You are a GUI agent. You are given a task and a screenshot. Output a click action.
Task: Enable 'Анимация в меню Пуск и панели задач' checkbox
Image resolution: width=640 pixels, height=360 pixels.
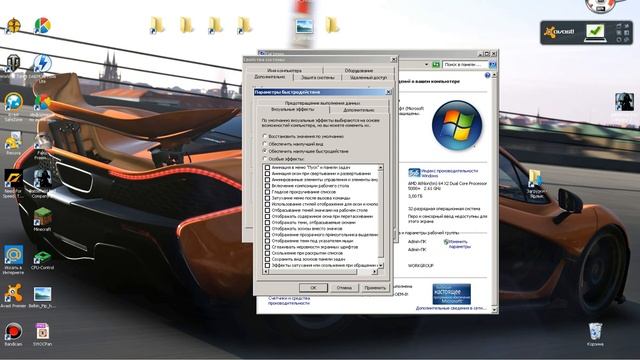point(267,167)
